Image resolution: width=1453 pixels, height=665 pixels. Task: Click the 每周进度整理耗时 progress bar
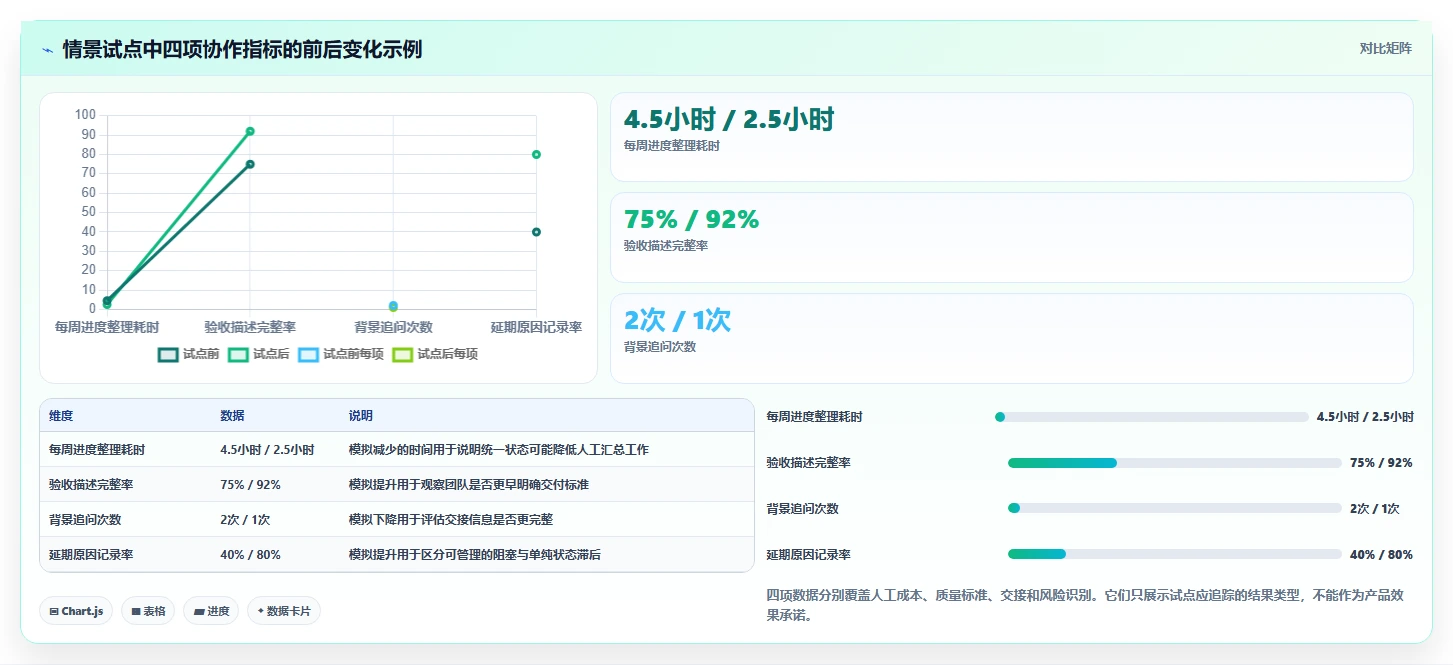[x=1152, y=417]
